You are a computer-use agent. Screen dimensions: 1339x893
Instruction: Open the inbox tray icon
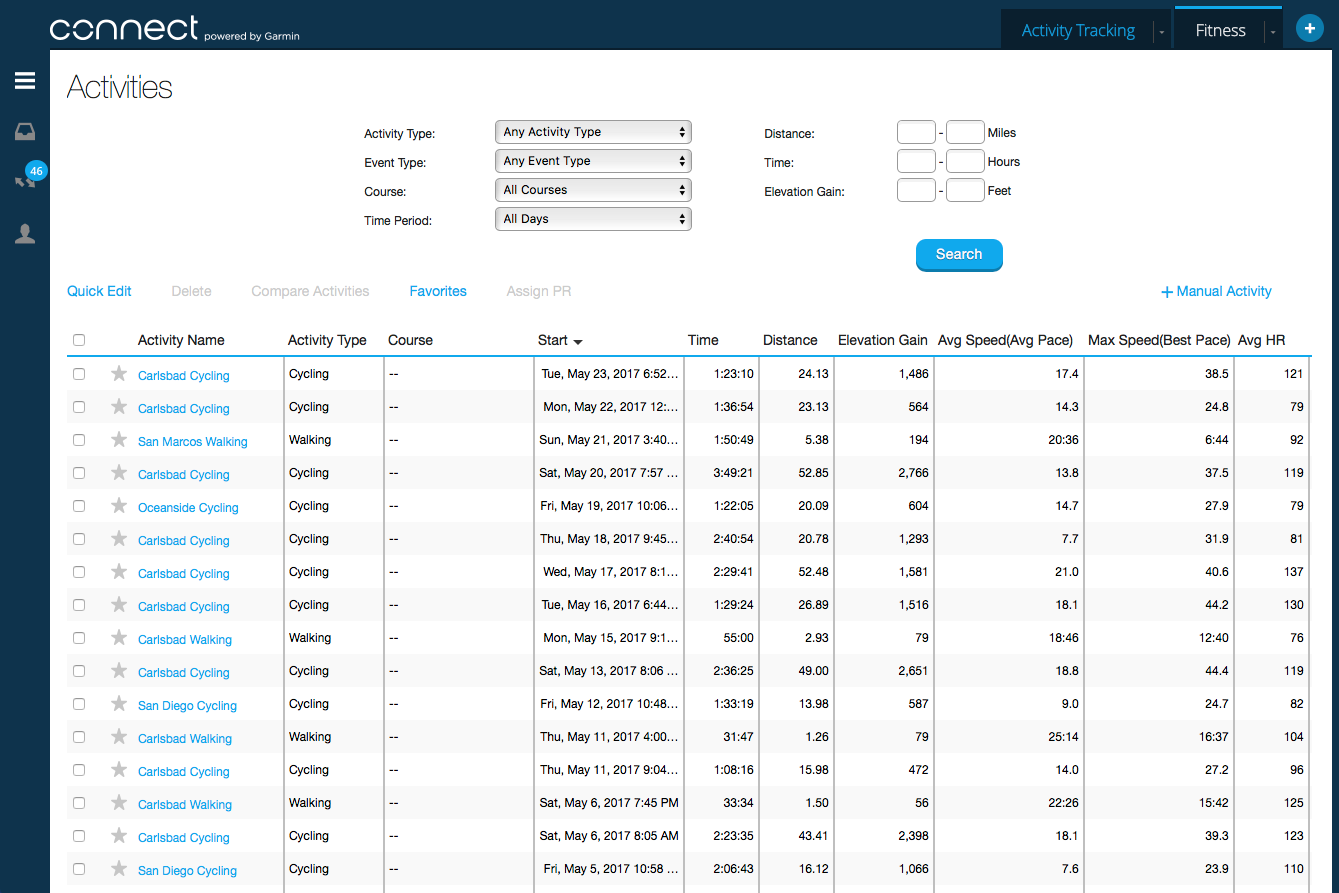[x=25, y=132]
